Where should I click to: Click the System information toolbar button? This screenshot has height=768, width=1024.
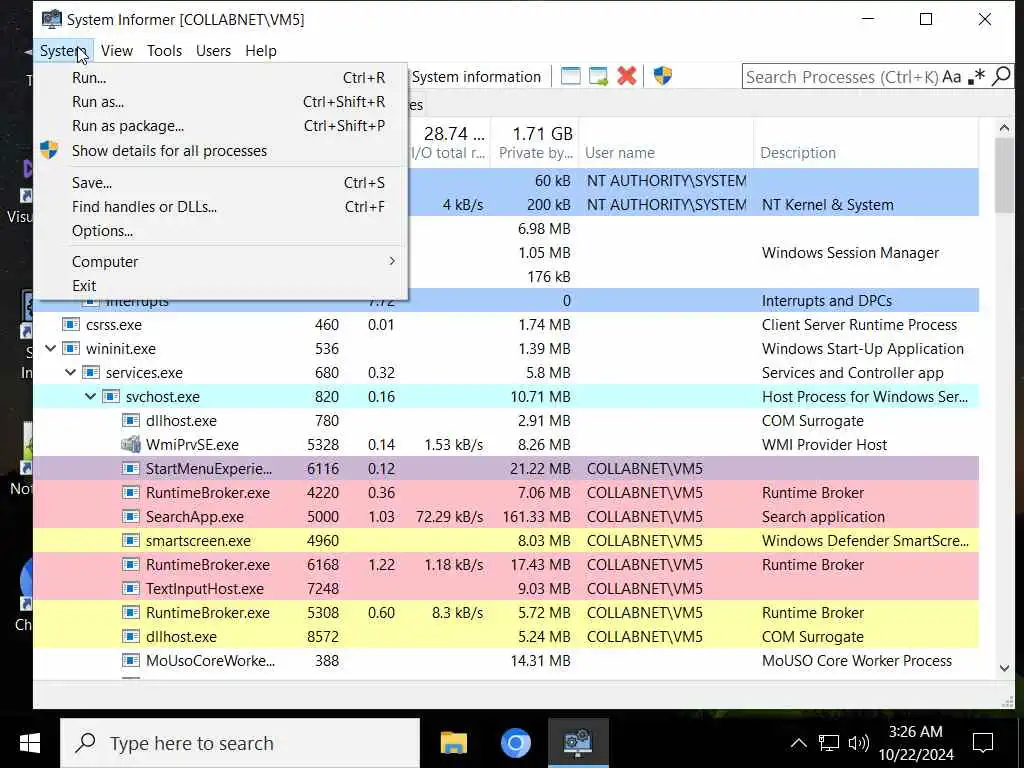click(476, 77)
